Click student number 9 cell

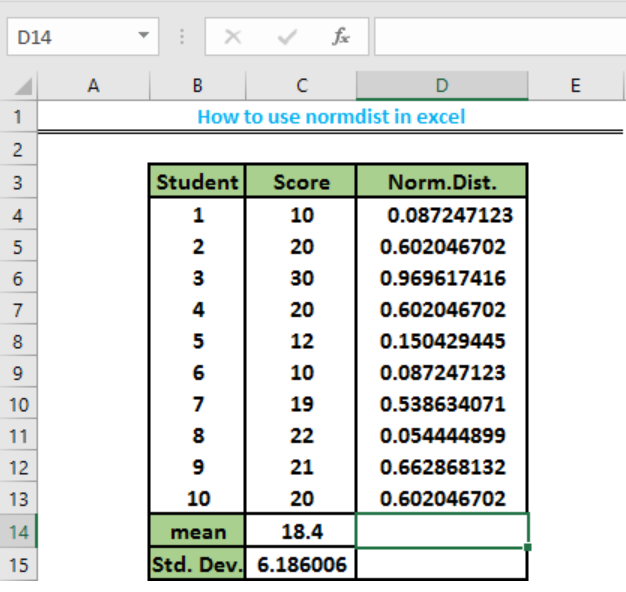point(197,467)
